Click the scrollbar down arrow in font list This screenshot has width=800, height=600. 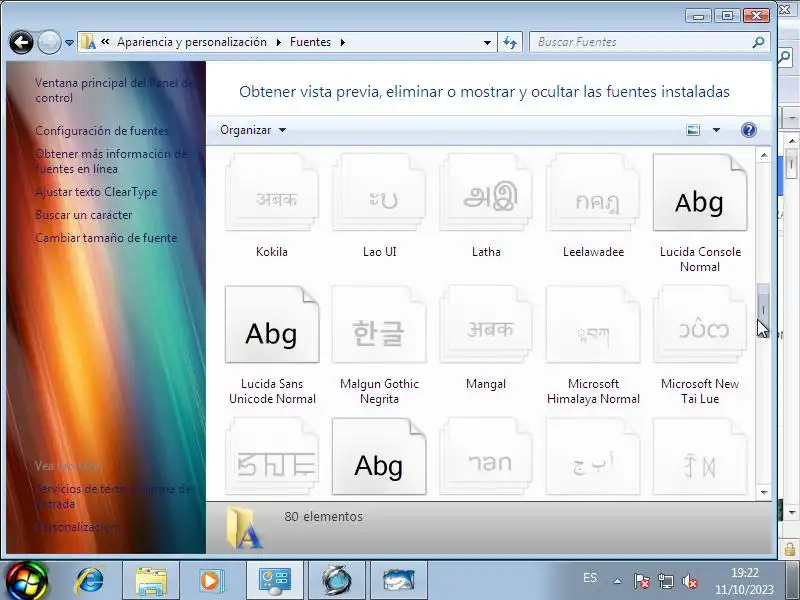tap(763, 492)
